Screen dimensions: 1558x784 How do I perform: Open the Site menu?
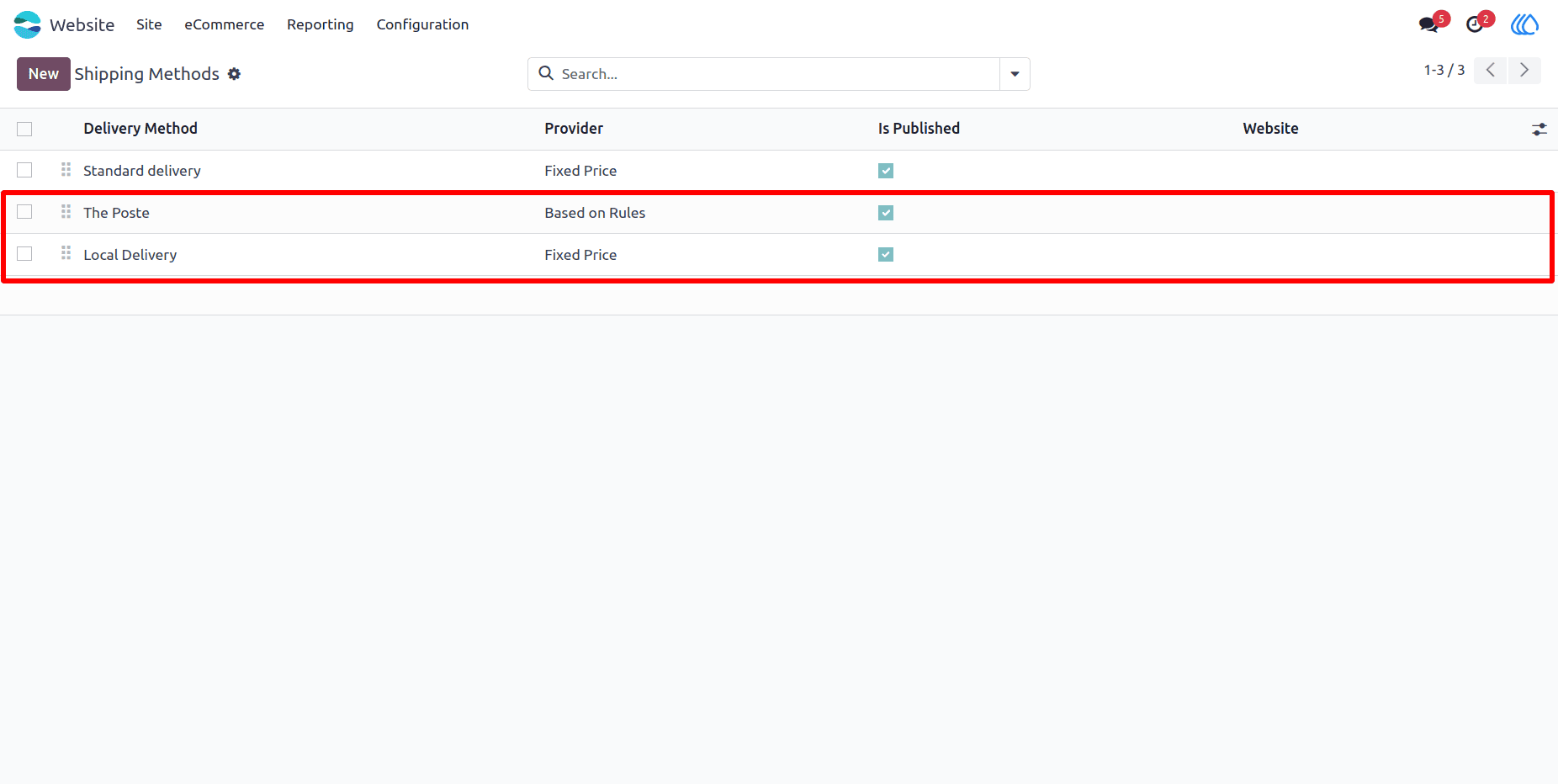(149, 24)
